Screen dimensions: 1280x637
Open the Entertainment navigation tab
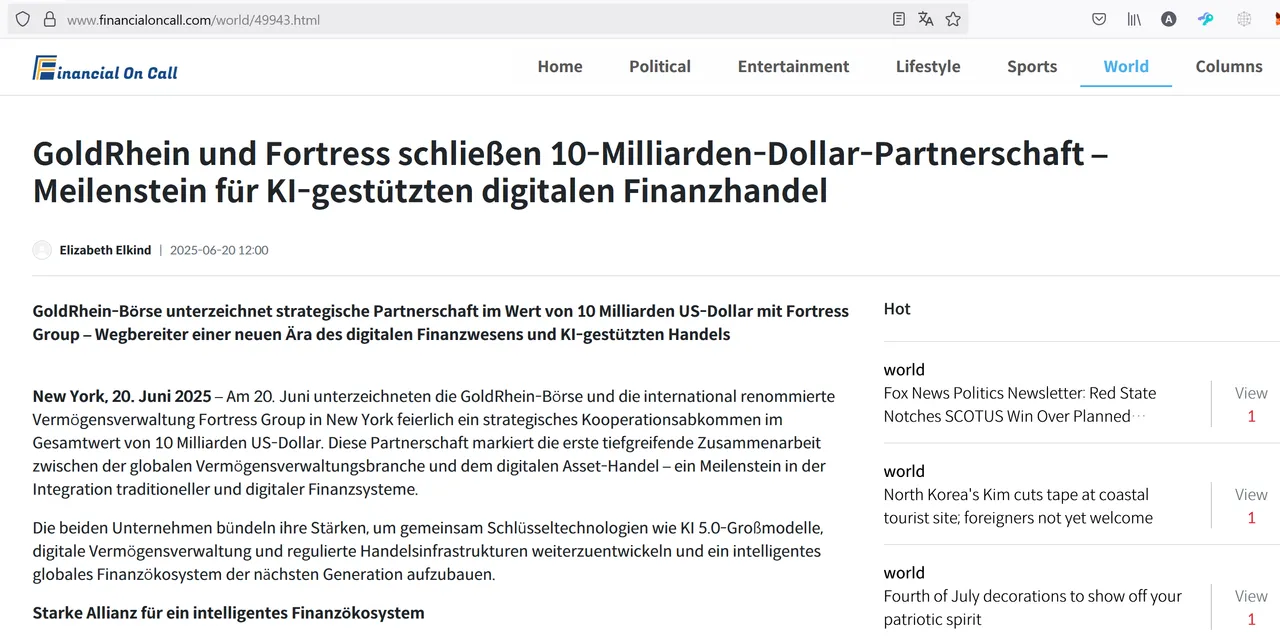point(793,66)
